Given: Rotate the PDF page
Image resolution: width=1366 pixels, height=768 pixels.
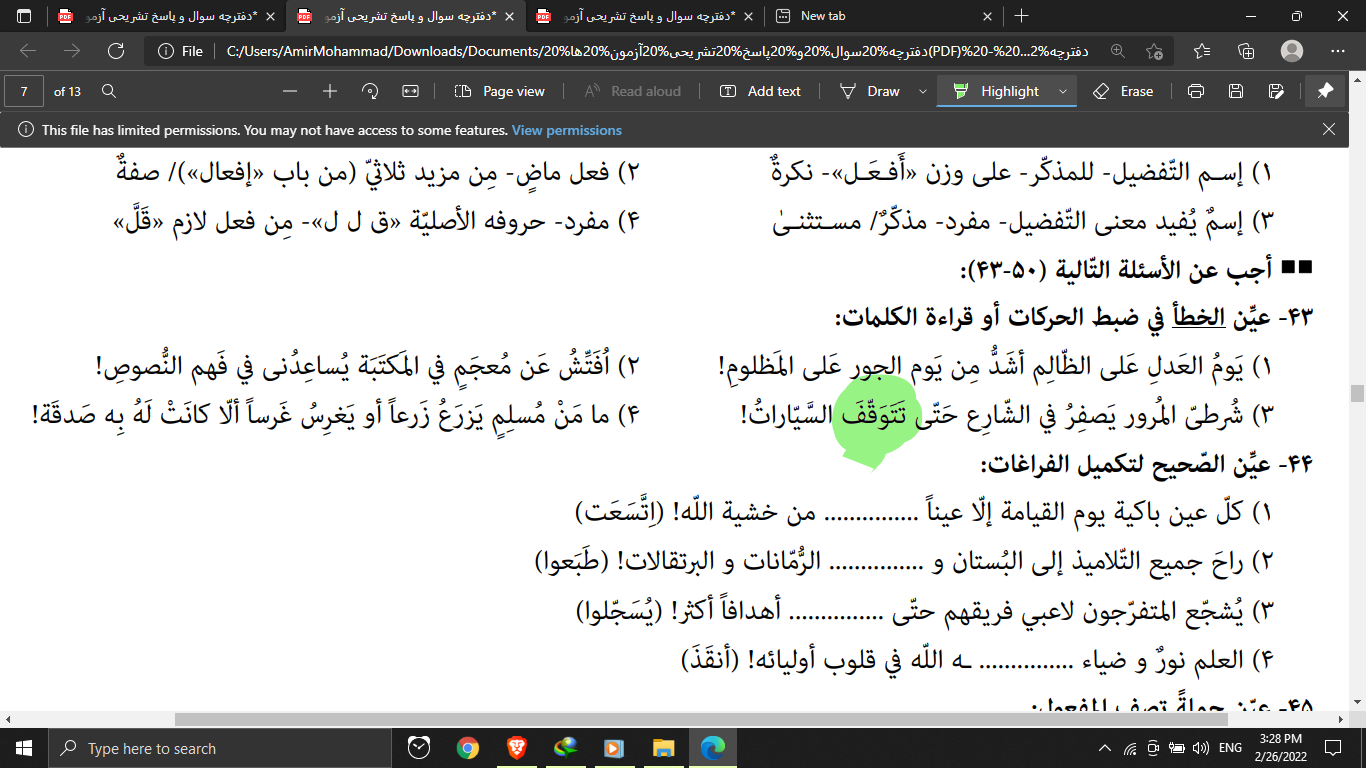Looking at the screenshot, I should pyautogui.click(x=370, y=91).
